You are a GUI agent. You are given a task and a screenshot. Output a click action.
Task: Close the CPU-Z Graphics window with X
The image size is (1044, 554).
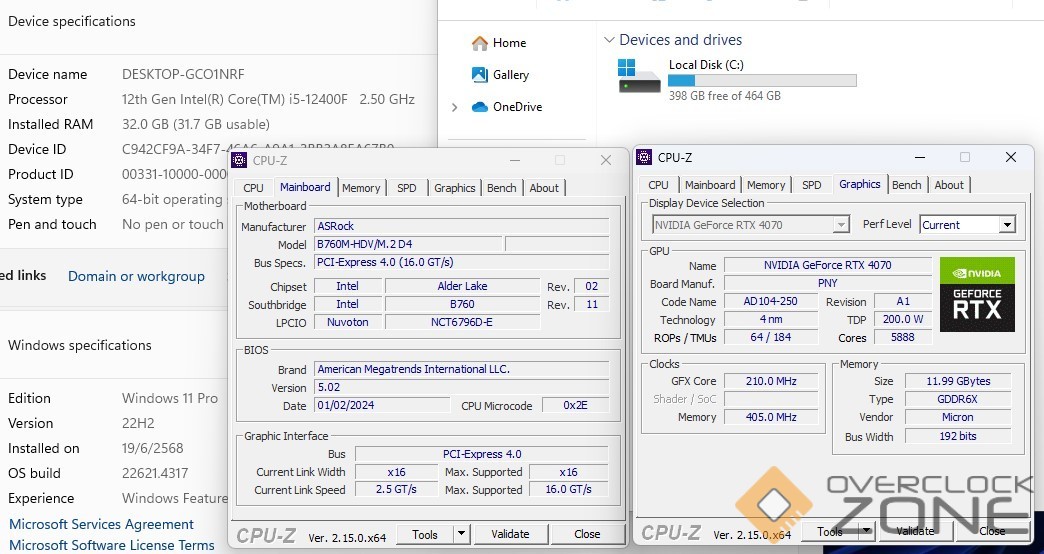(x=1012, y=157)
